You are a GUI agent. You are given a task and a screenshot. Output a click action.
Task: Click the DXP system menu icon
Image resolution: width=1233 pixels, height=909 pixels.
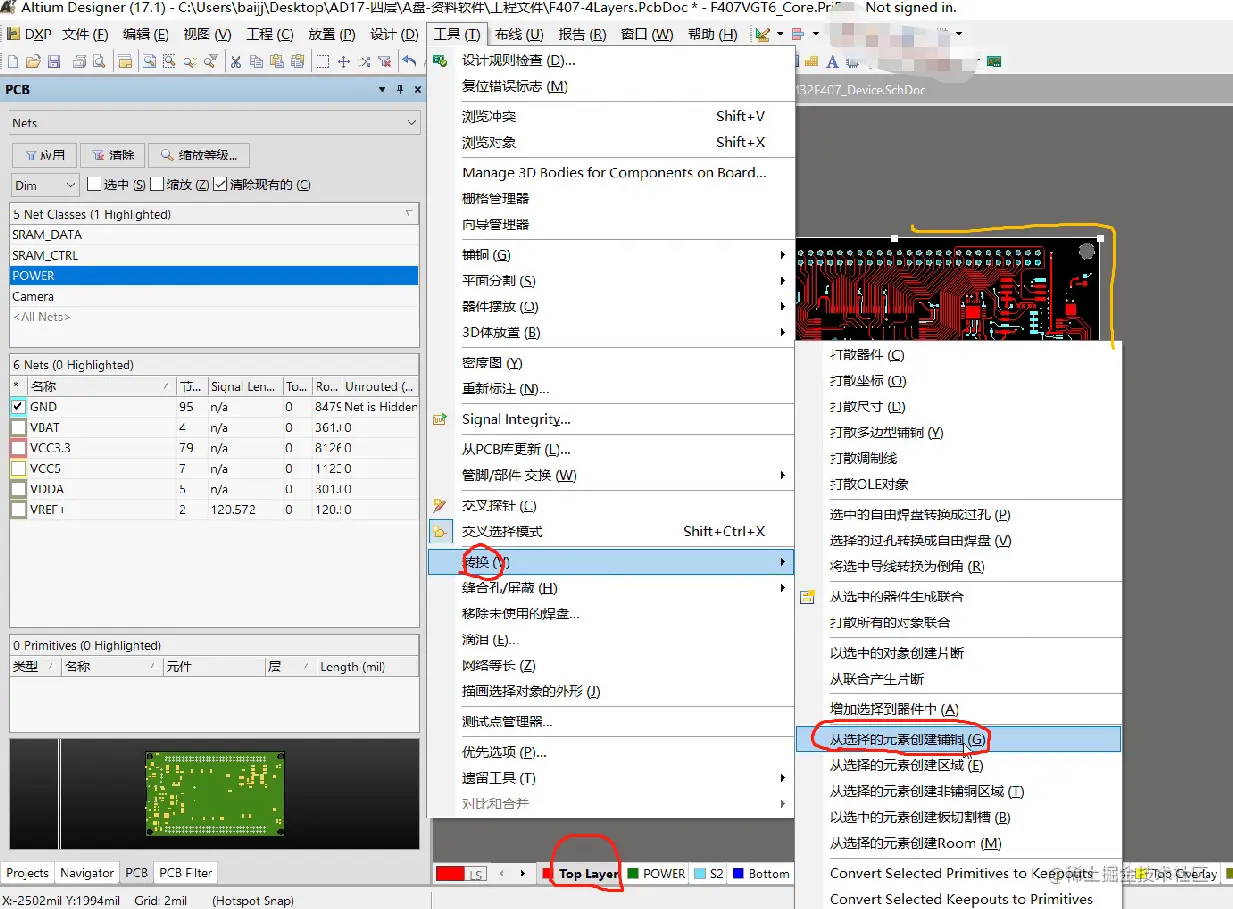point(12,35)
